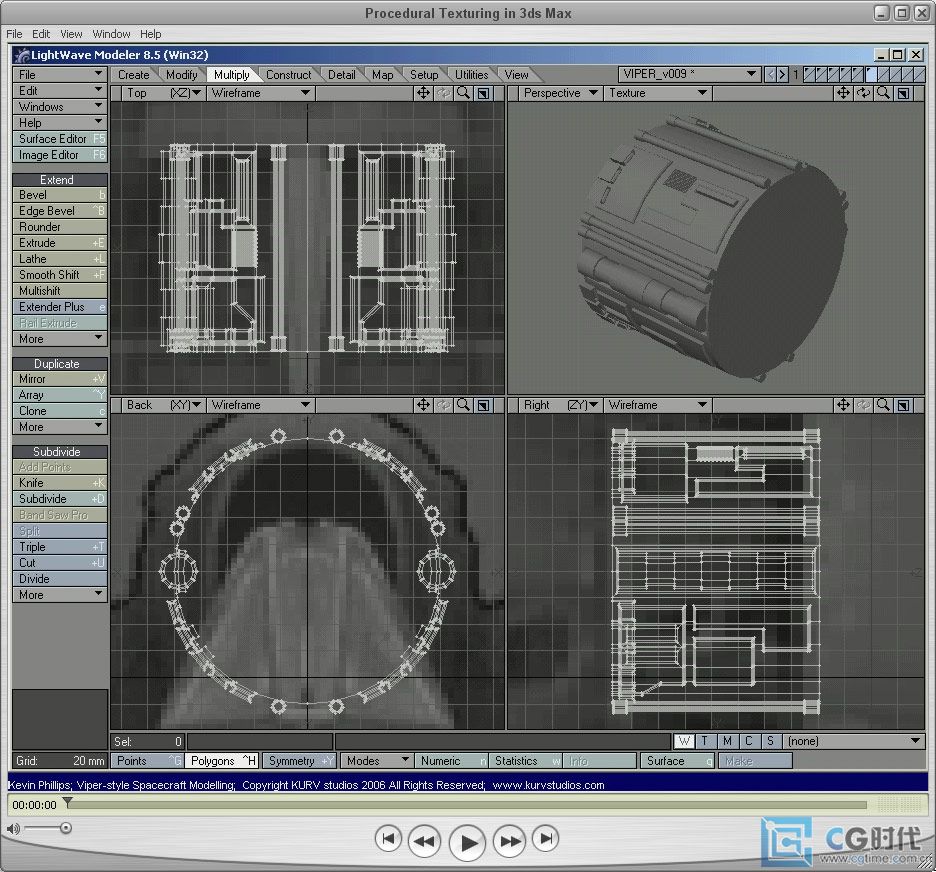Screen dimensions: 936x872
Task: Select the Extrude tool
Action: point(60,243)
